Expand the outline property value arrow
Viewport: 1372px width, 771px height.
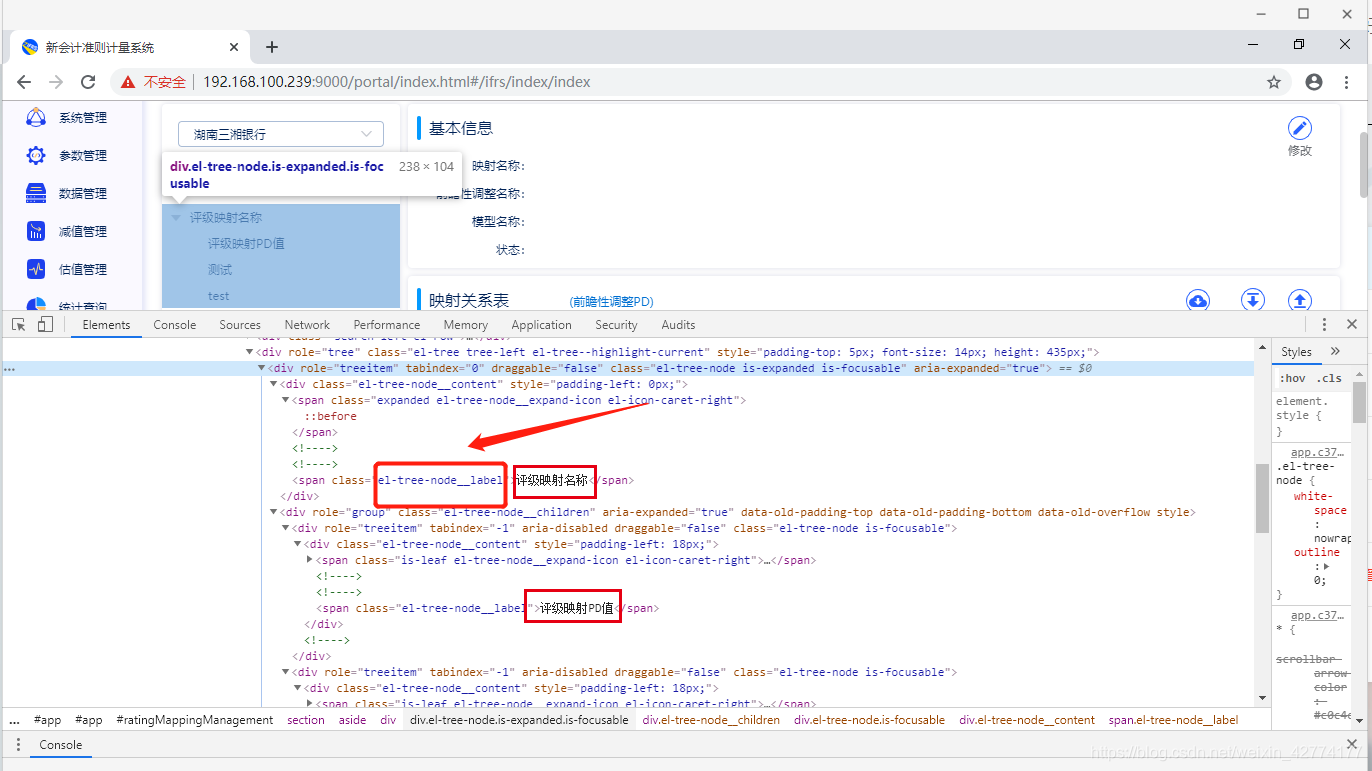pyautogui.click(x=1327, y=566)
